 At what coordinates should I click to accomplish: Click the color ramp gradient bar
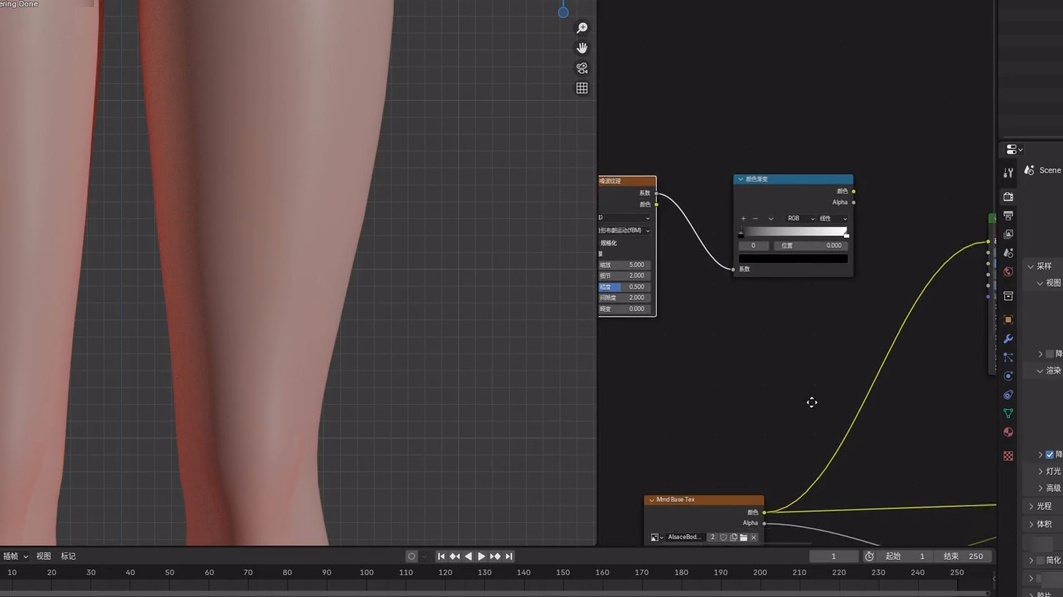click(x=793, y=231)
